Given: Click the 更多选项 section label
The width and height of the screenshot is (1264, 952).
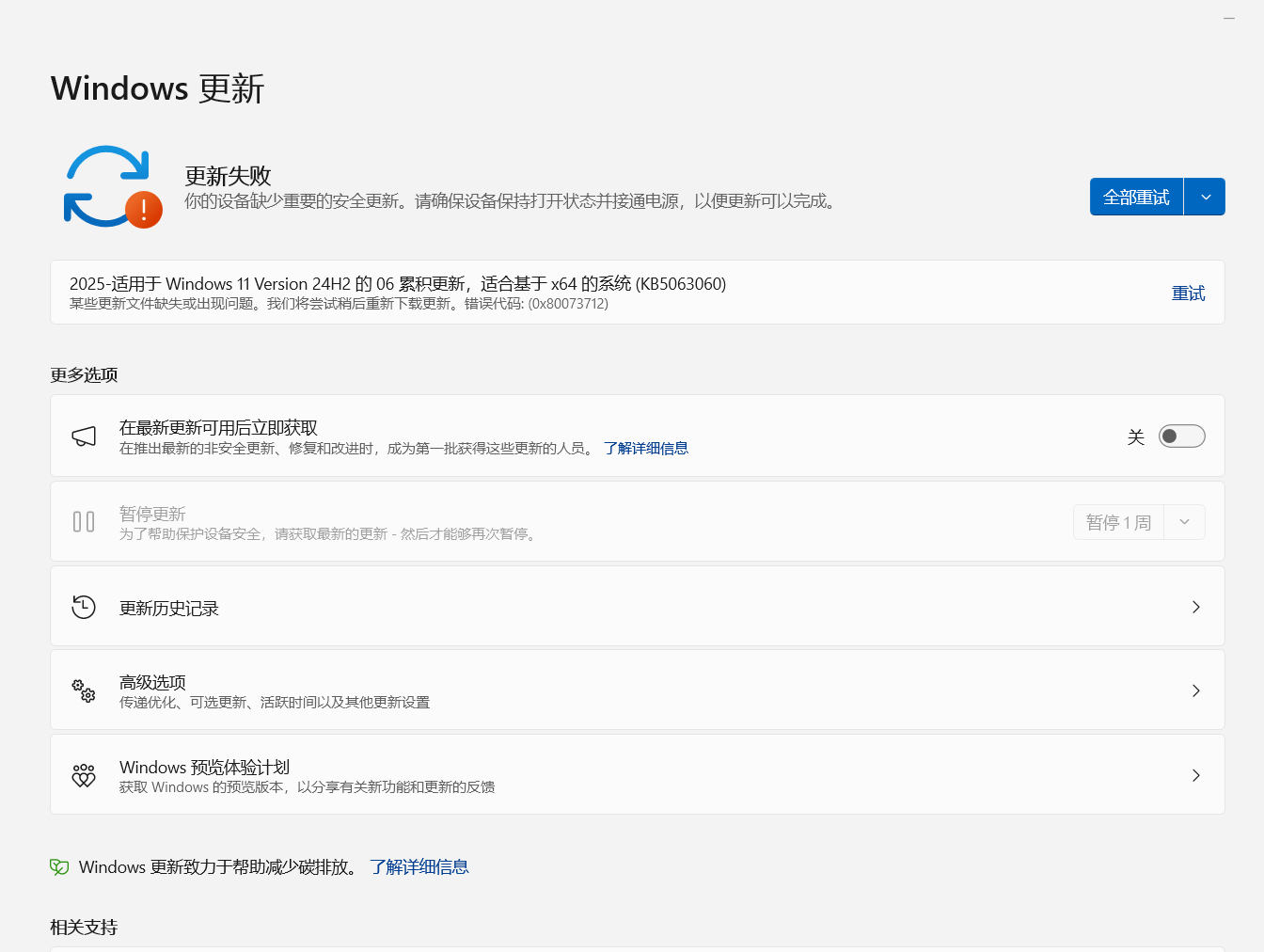Looking at the screenshot, I should point(84,374).
